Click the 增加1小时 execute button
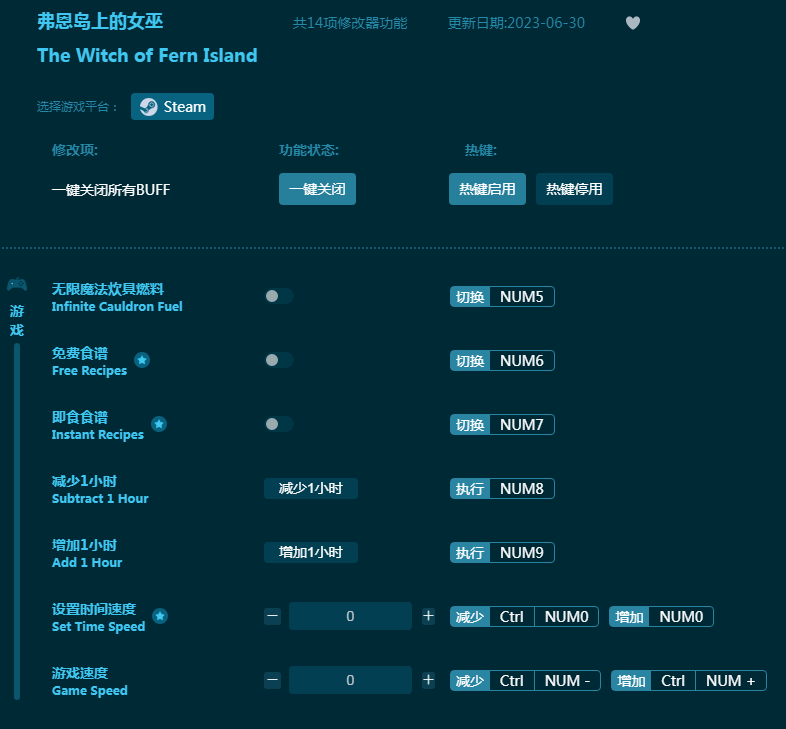Viewport: 786px width, 729px height. pos(311,553)
